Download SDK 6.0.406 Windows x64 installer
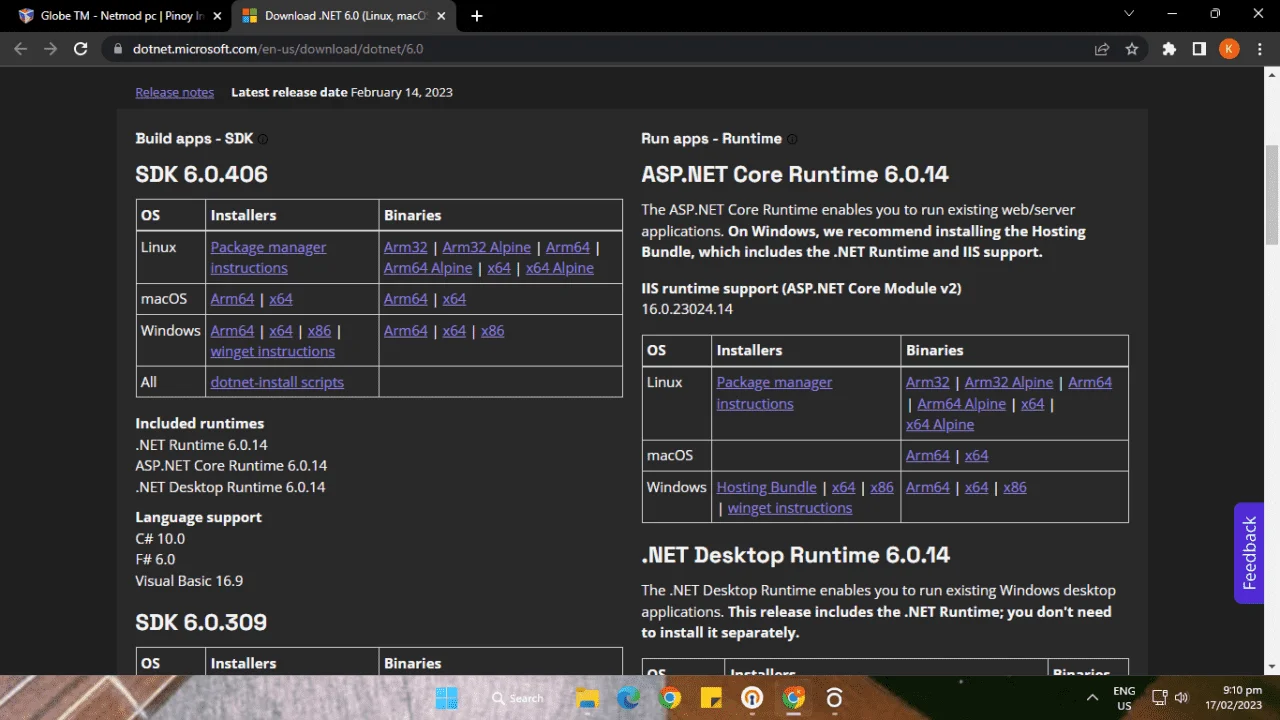This screenshot has width=1280, height=720. 281,331
